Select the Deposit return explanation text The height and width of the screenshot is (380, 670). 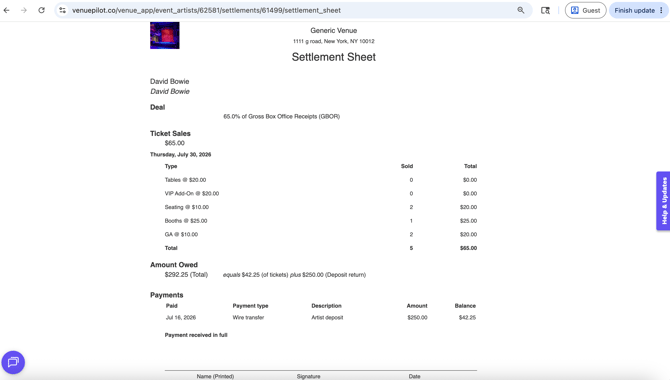click(294, 275)
